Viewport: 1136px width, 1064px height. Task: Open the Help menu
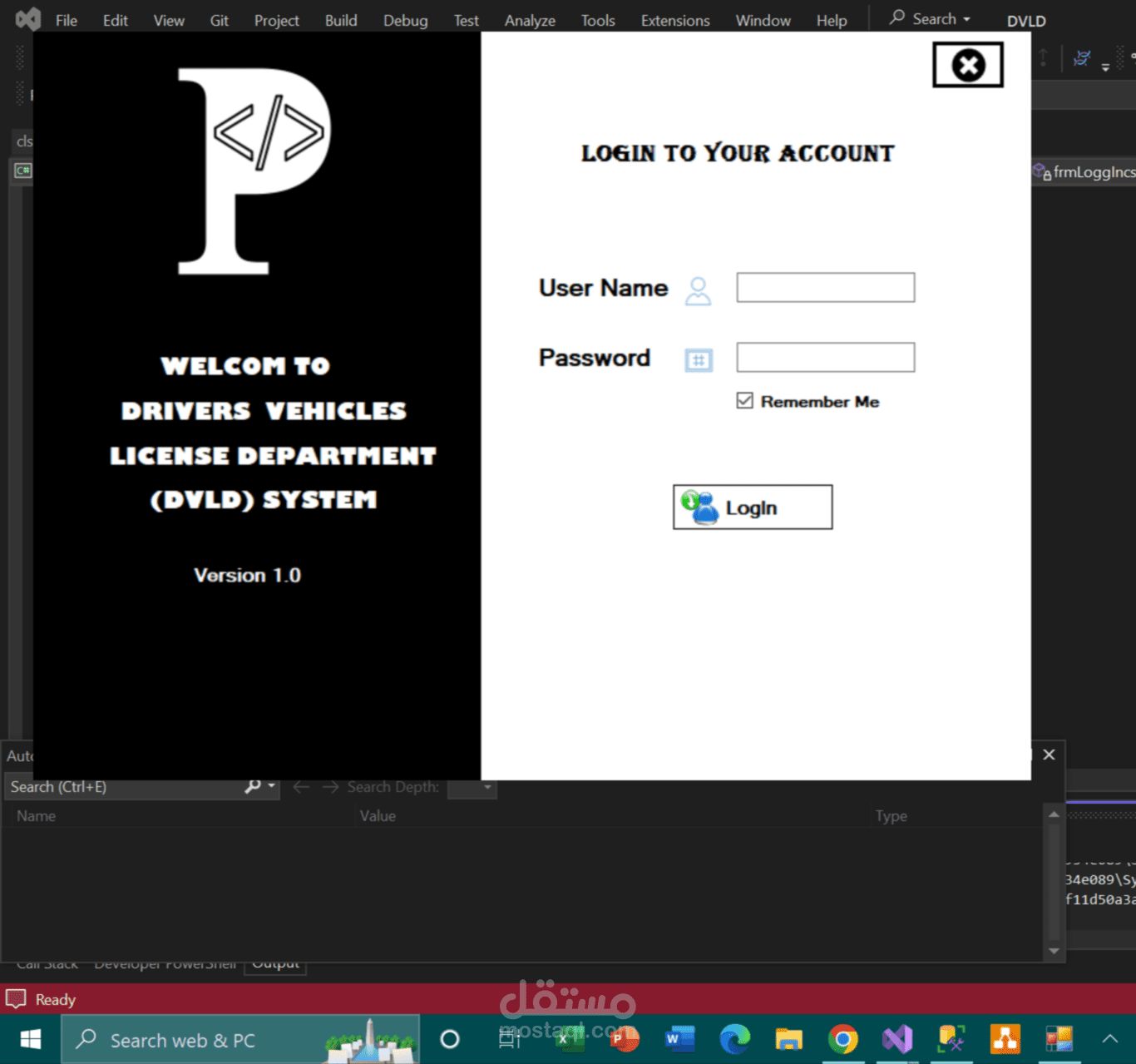tap(832, 20)
